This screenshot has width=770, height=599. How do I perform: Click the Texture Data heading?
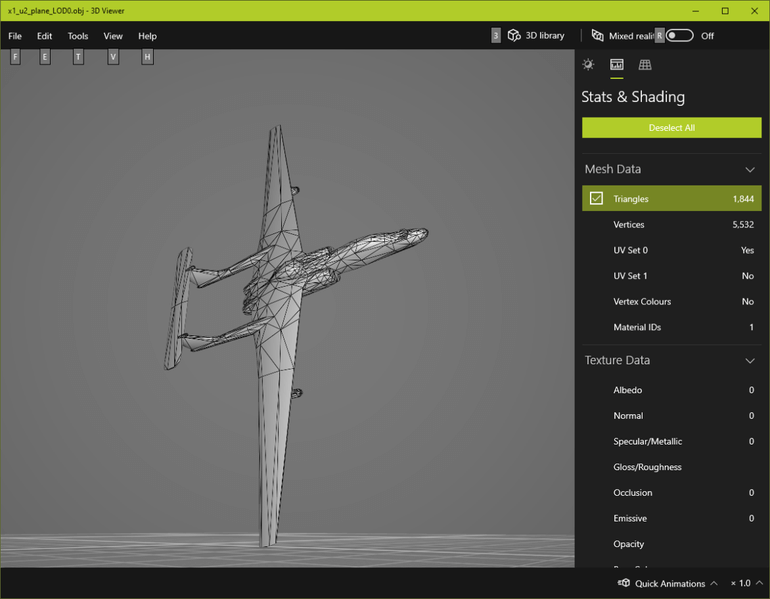click(x=617, y=360)
